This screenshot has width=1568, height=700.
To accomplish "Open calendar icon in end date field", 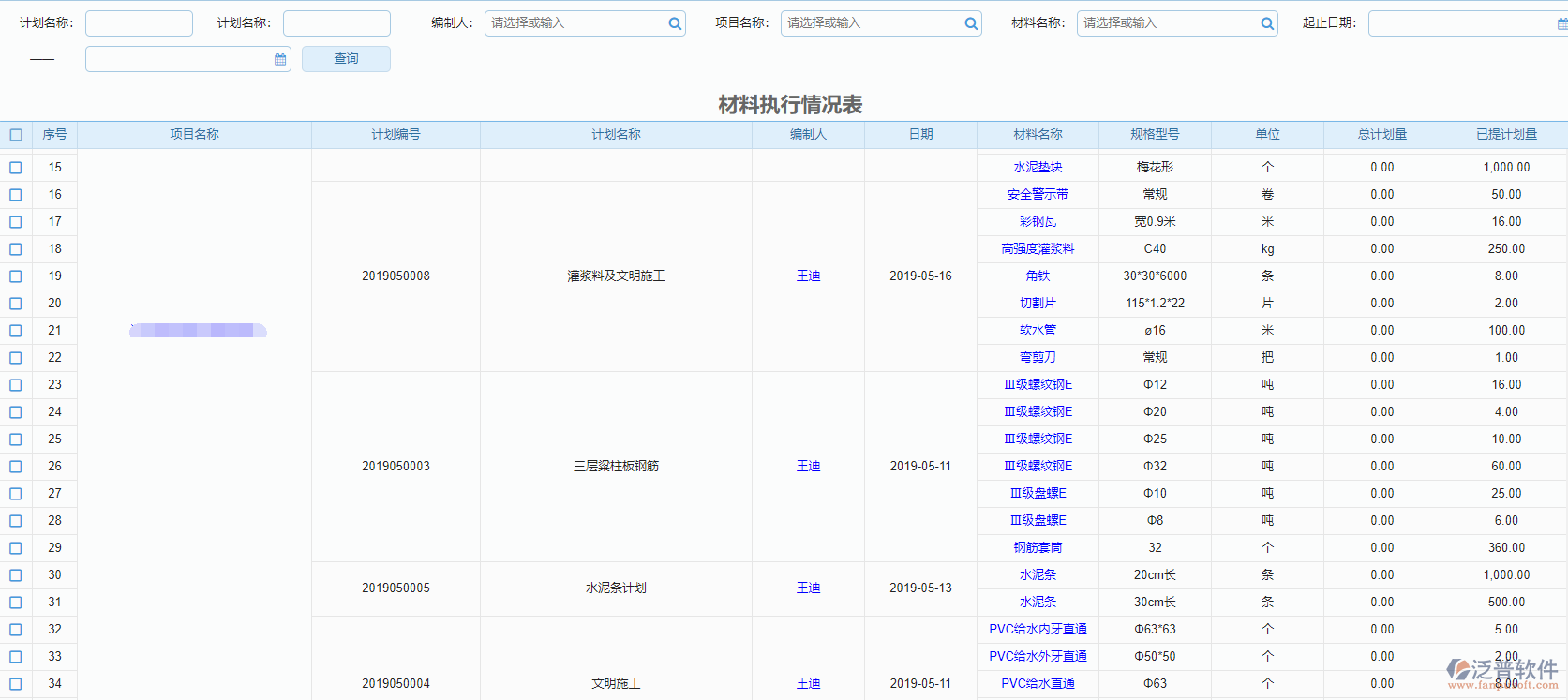I will 280,59.
